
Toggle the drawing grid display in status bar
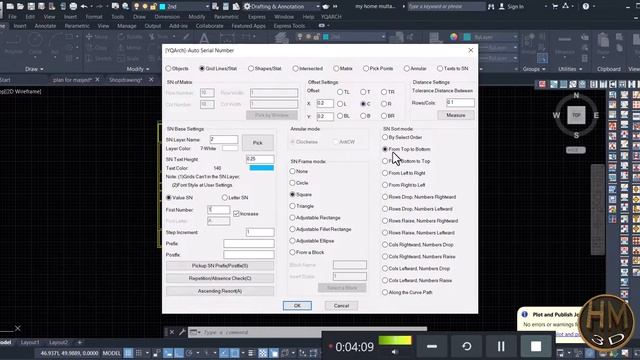(x=128, y=353)
